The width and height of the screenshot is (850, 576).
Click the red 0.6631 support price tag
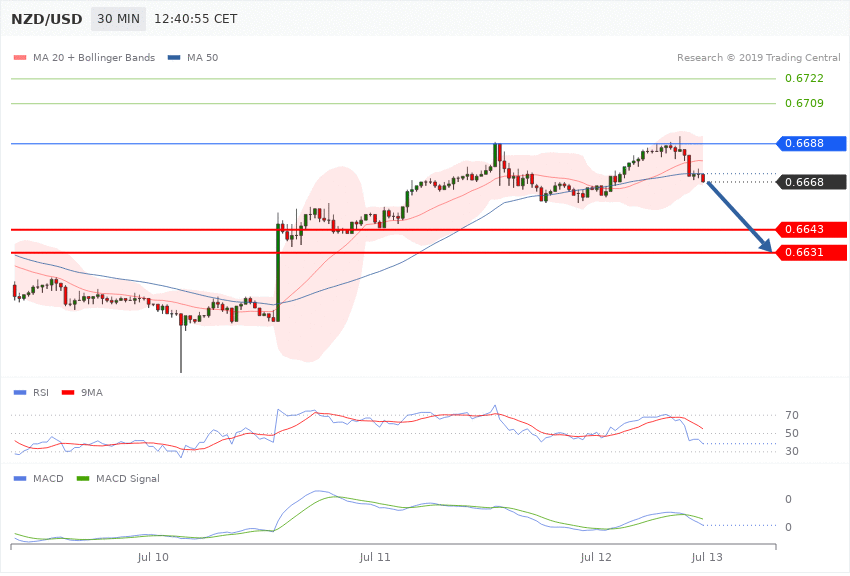(811, 253)
